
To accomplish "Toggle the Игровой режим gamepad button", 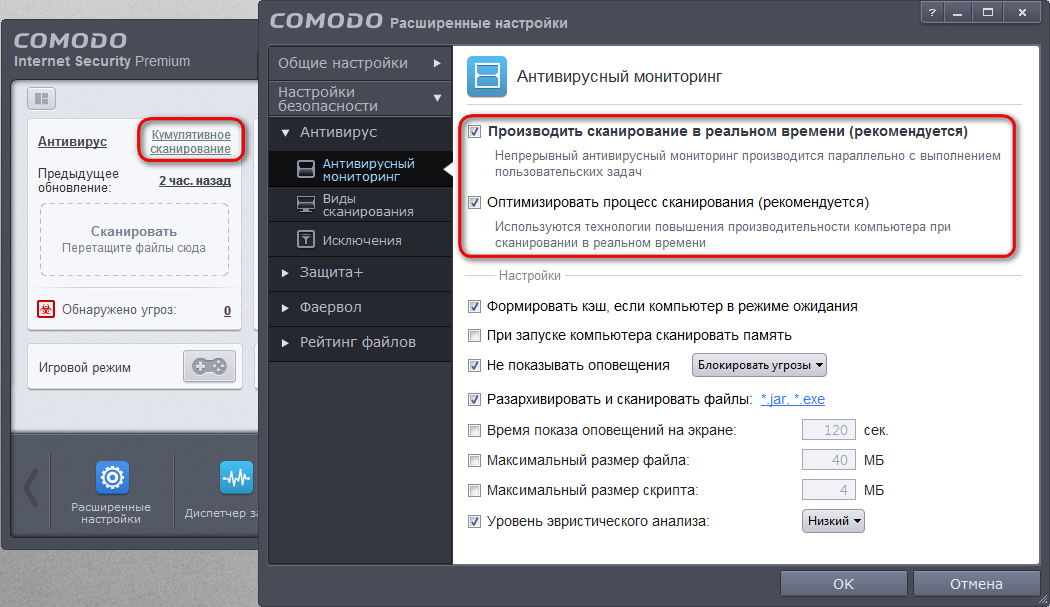I will [209, 366].
